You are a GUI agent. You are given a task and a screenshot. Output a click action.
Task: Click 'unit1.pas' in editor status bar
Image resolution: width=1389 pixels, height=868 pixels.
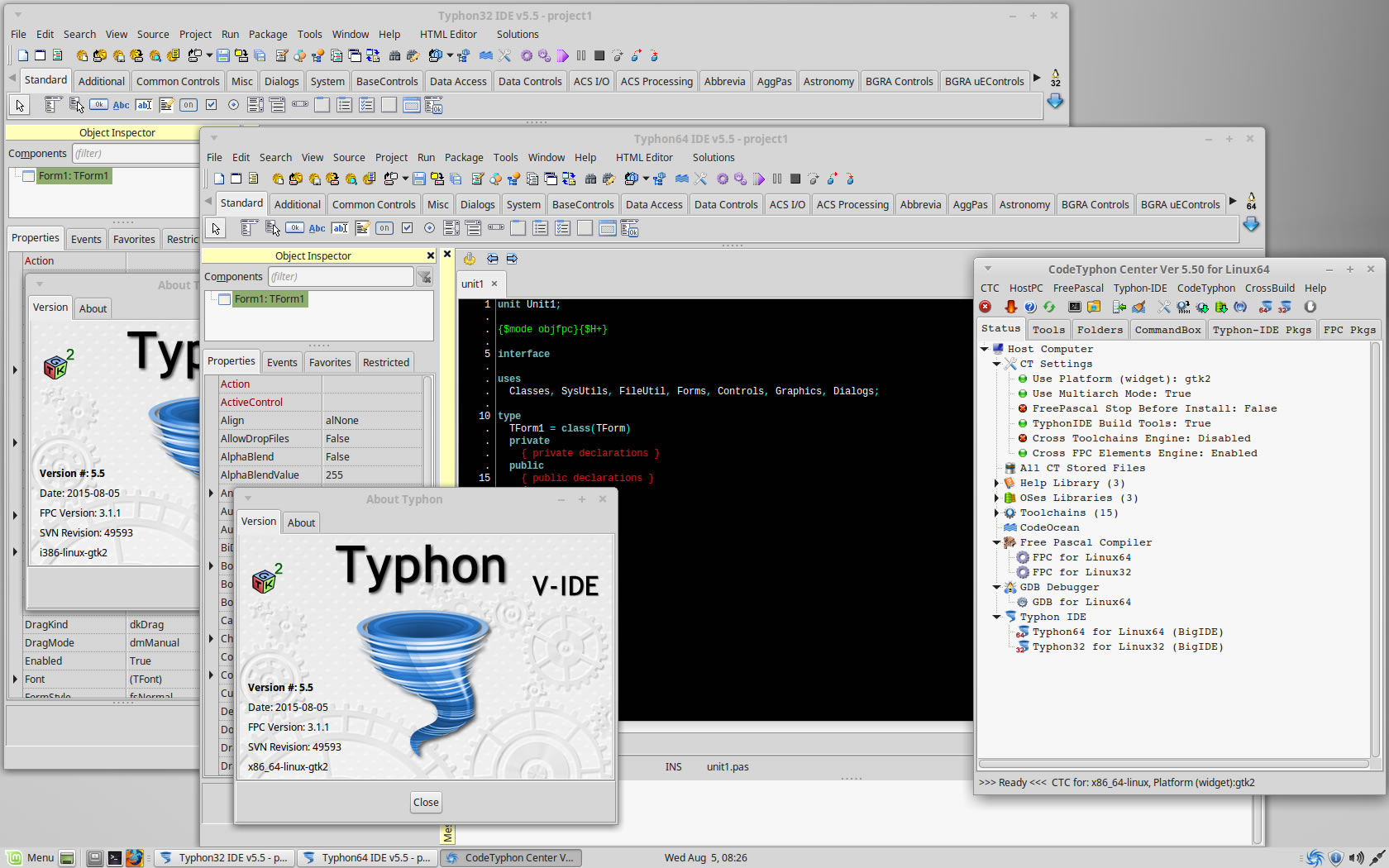(x=728, y=767)
